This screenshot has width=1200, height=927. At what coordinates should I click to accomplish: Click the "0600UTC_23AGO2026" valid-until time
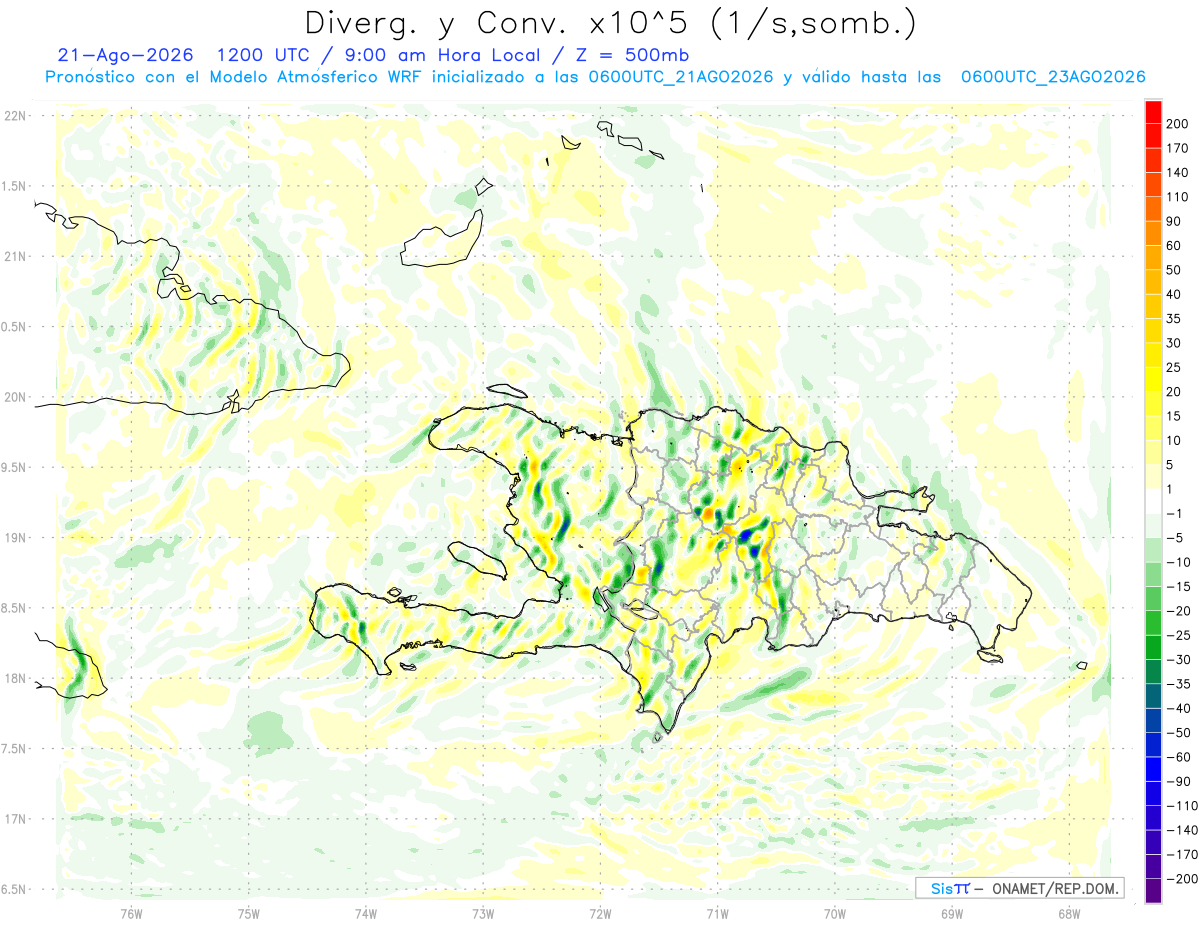pyautogui.click(x=1053, y=77)
